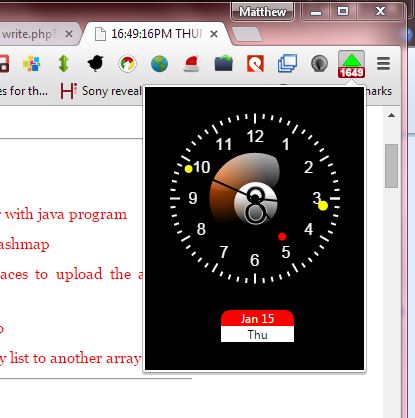Click the page scrollbar up arrow

[x=392, y=116]
